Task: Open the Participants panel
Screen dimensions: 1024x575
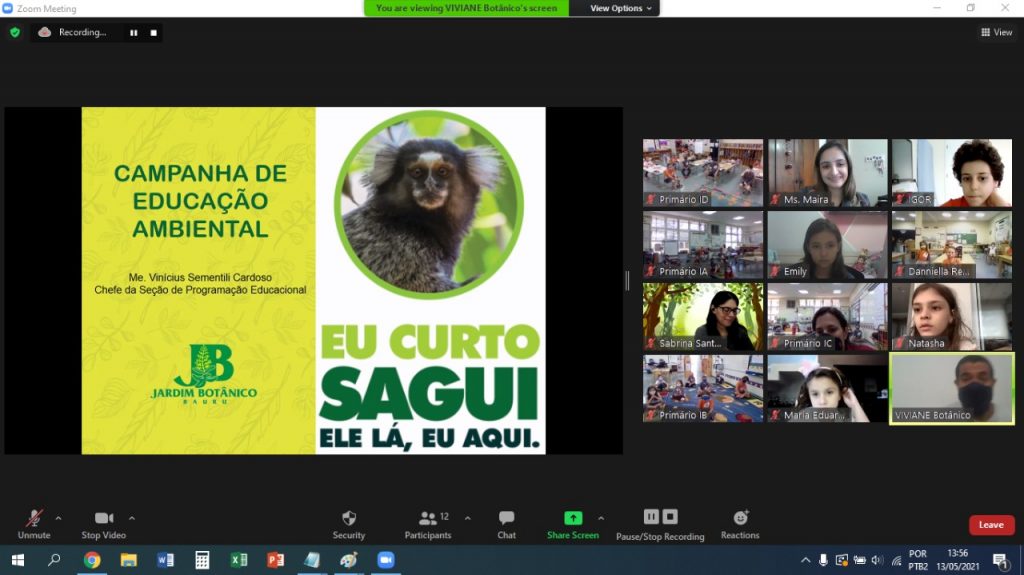Action: coord(428,523)
